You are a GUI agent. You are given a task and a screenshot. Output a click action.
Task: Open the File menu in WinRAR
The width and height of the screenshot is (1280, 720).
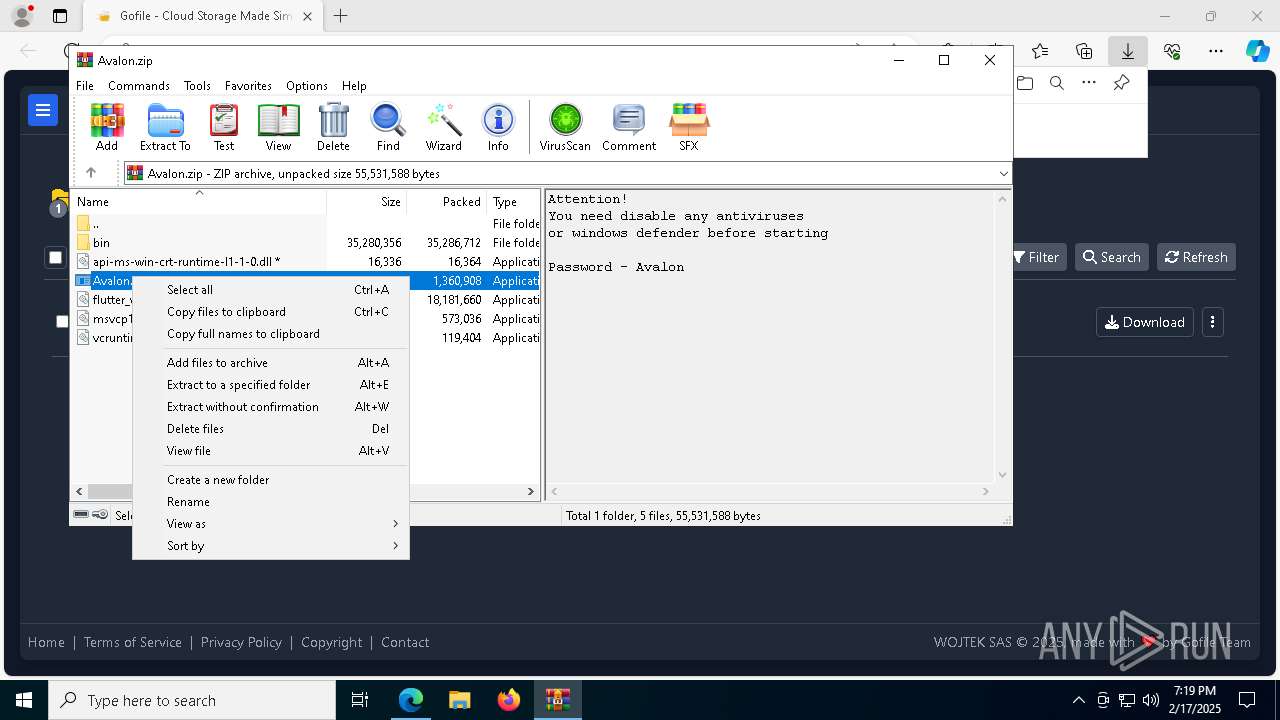pyautogui.click(x=85, y=86)
